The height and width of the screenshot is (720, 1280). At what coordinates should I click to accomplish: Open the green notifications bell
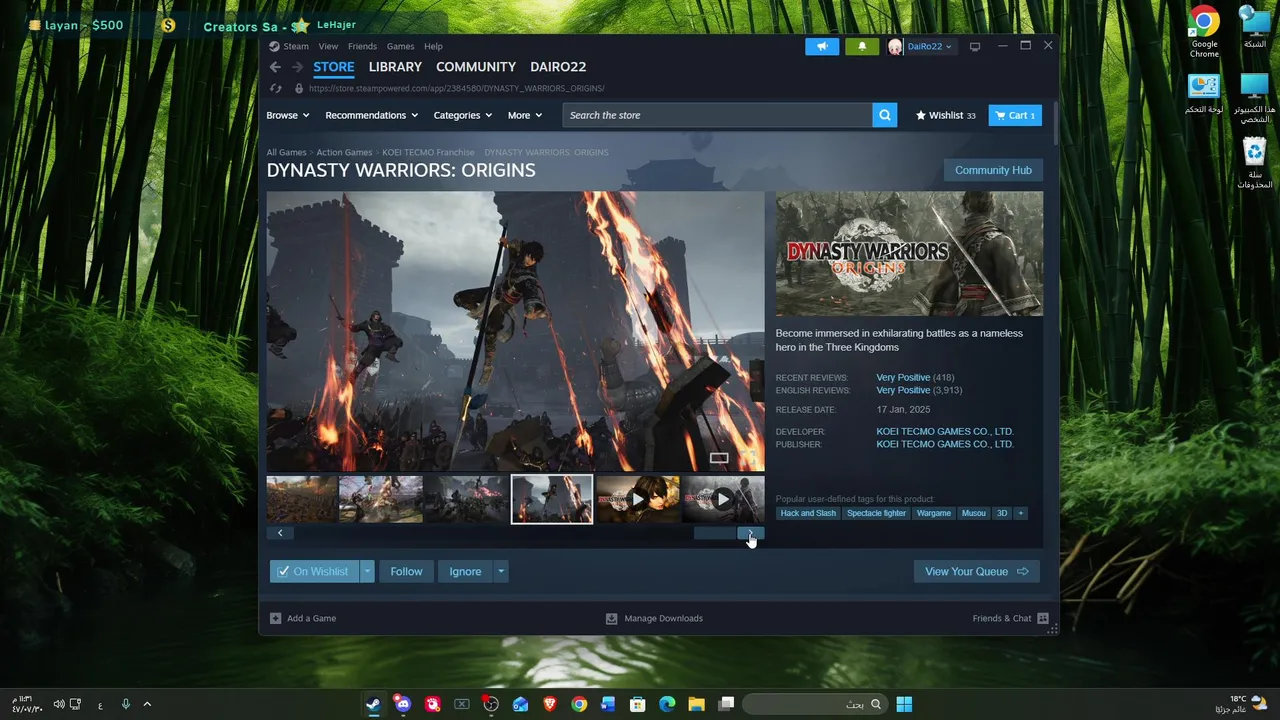point(862,46)
